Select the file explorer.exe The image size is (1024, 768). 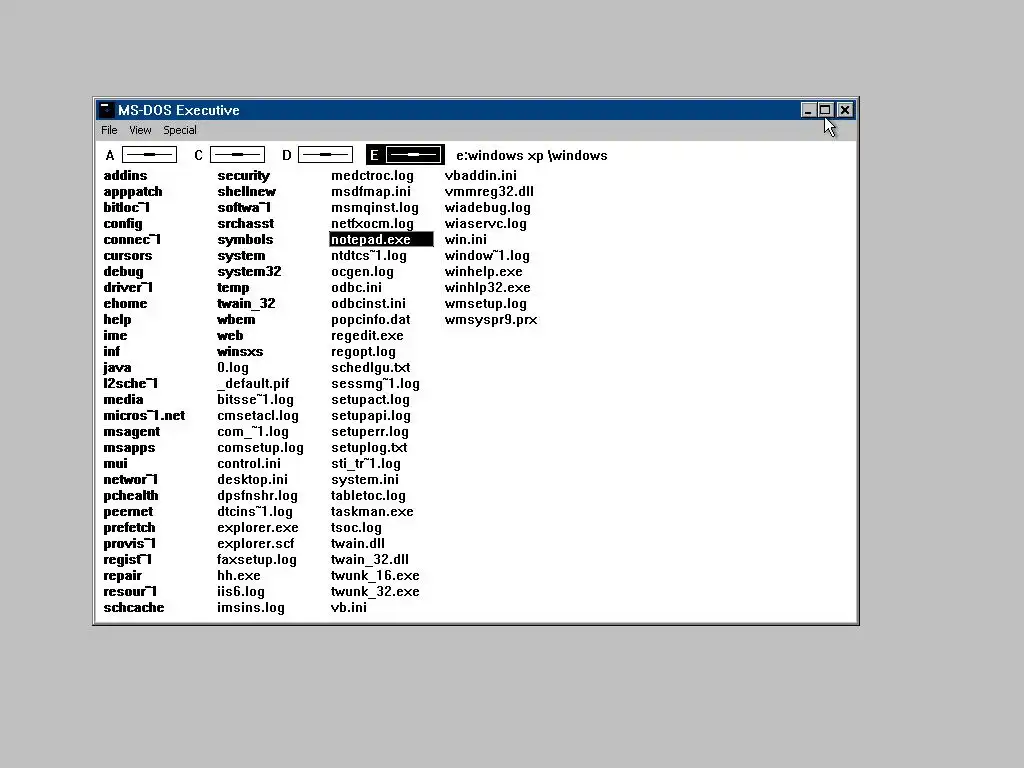[258, 527]
